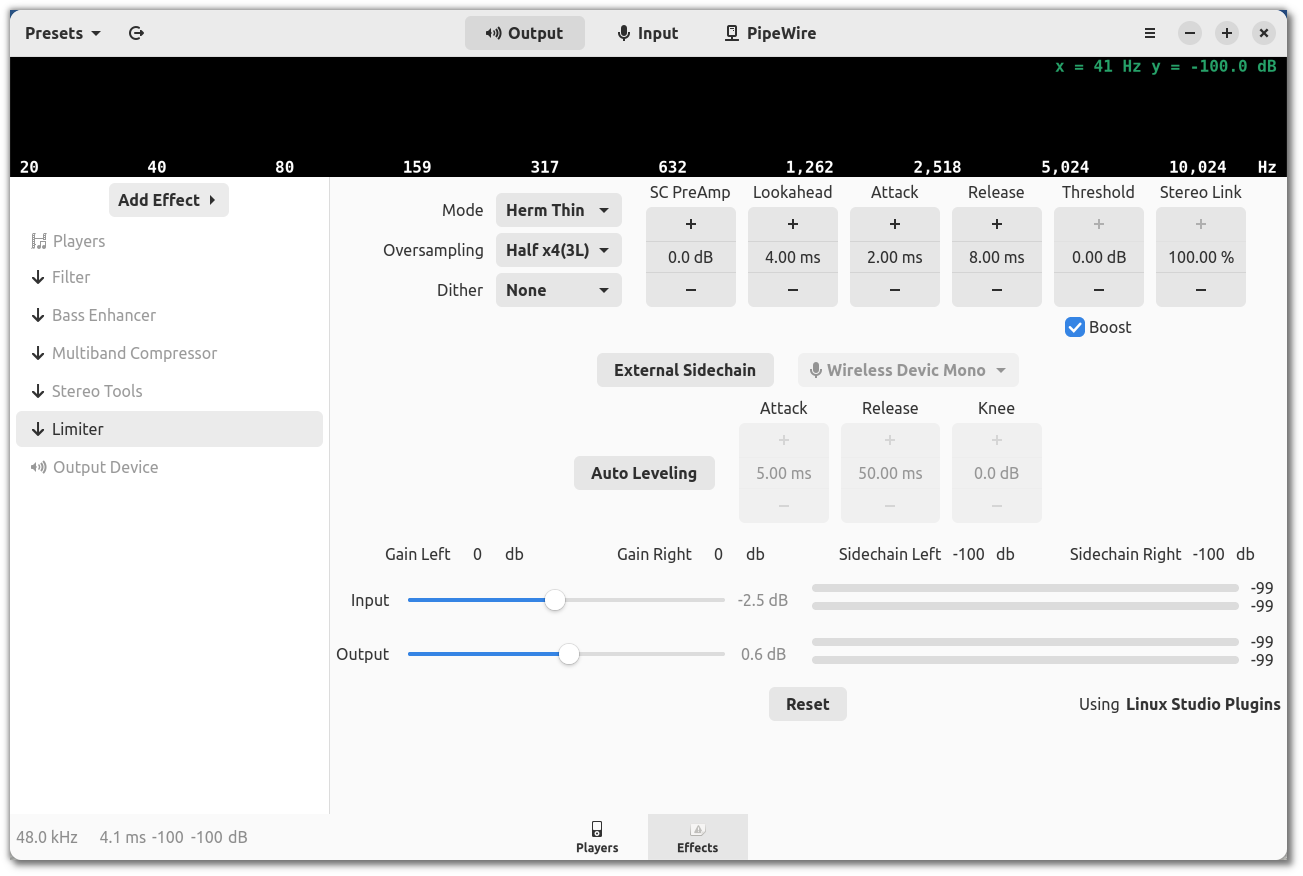The image size is (1303, 876).
Task: Click the Players icon in bottom bar
Action: [x=597, y=836]
